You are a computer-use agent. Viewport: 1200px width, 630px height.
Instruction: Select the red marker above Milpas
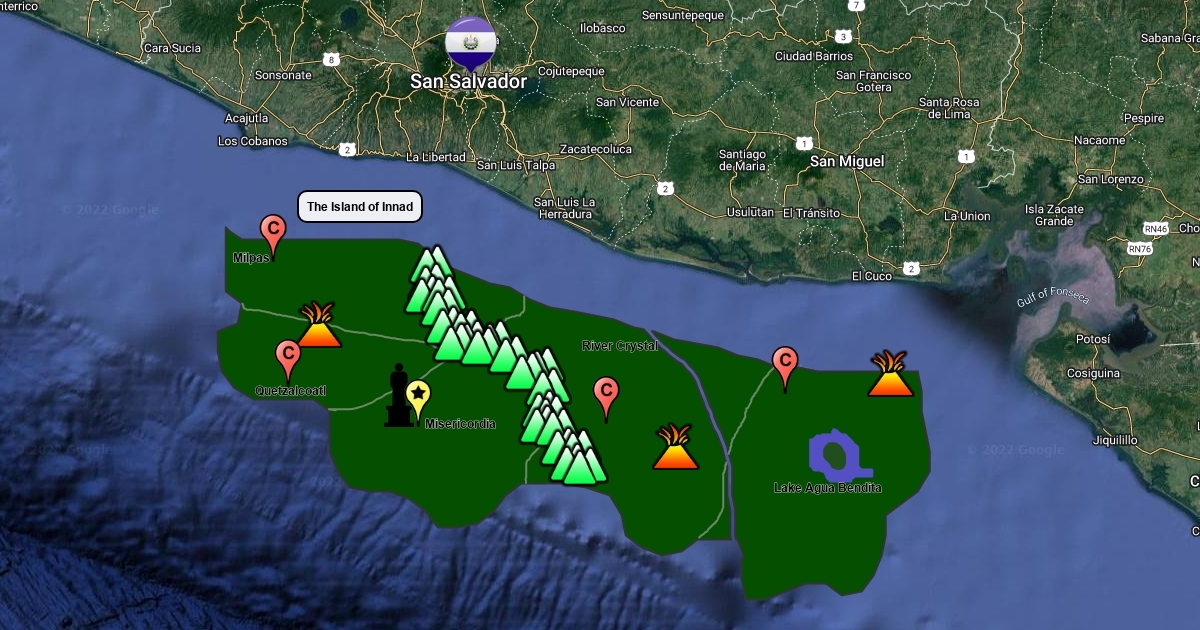point(272,233)
